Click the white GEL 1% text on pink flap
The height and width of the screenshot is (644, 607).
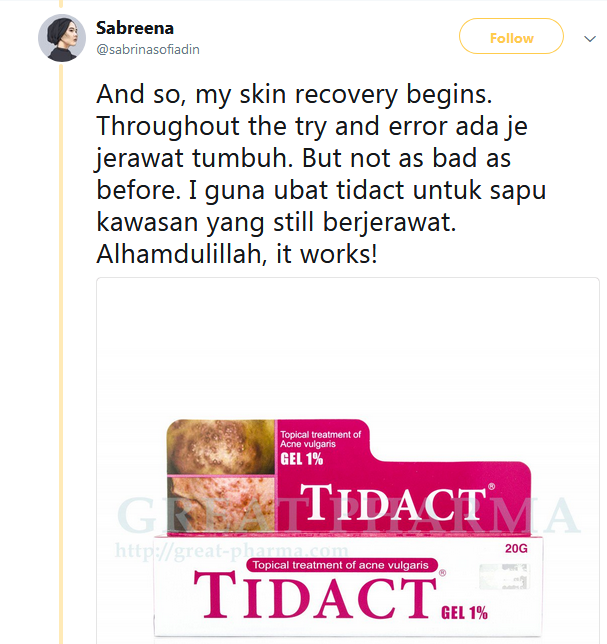point(302,459)
